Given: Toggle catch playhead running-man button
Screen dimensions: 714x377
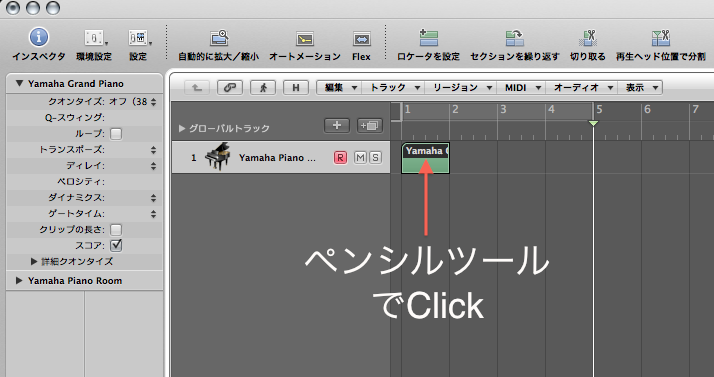Looking at the screenshot, I should [263, 87].
